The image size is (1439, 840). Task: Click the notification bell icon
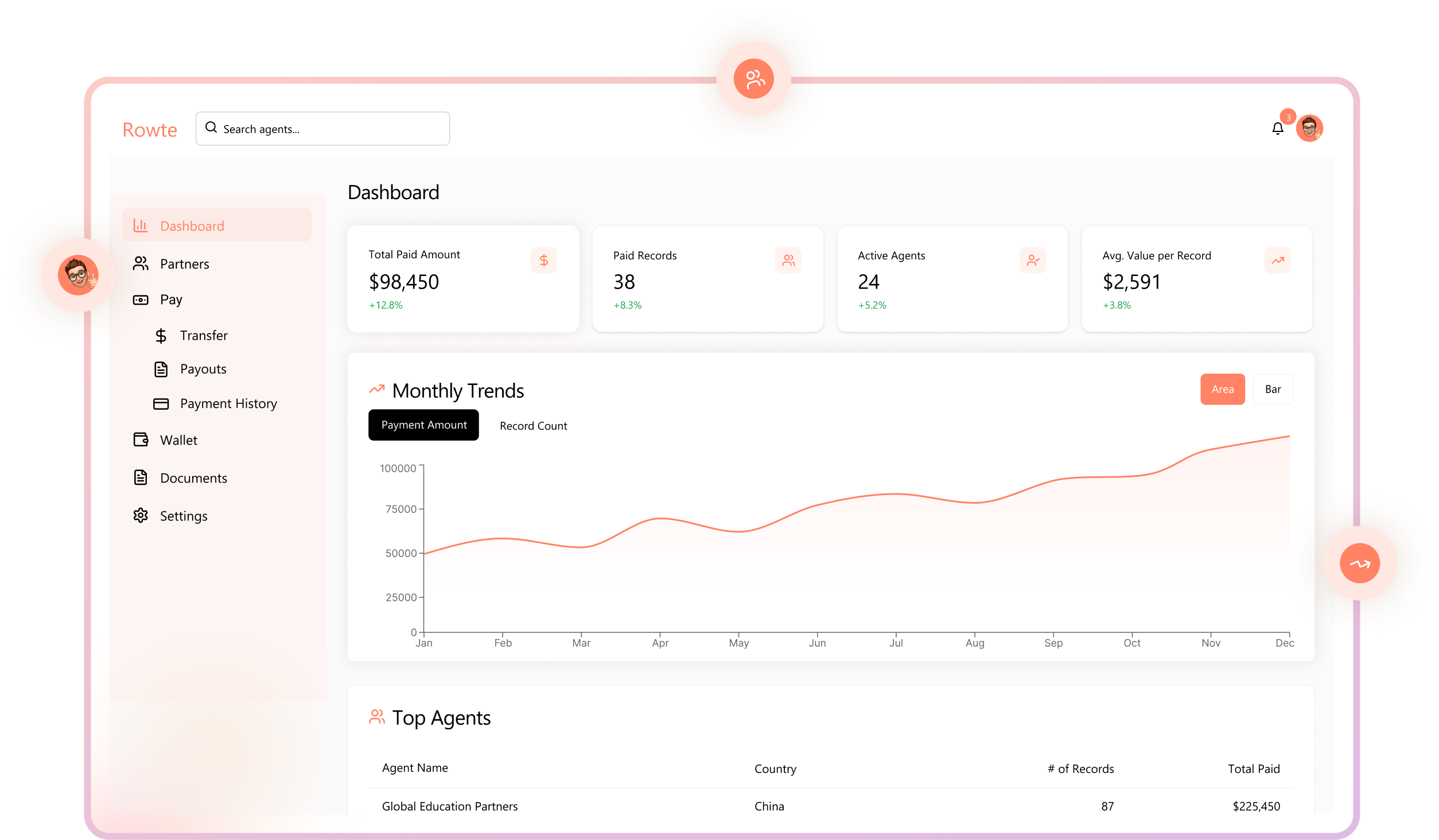click(1277, 129)
